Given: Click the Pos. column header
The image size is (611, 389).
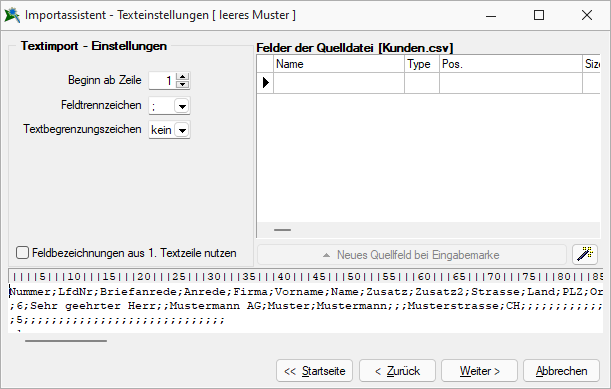Looking at the screenshot, I should click(x=511, y=64).
